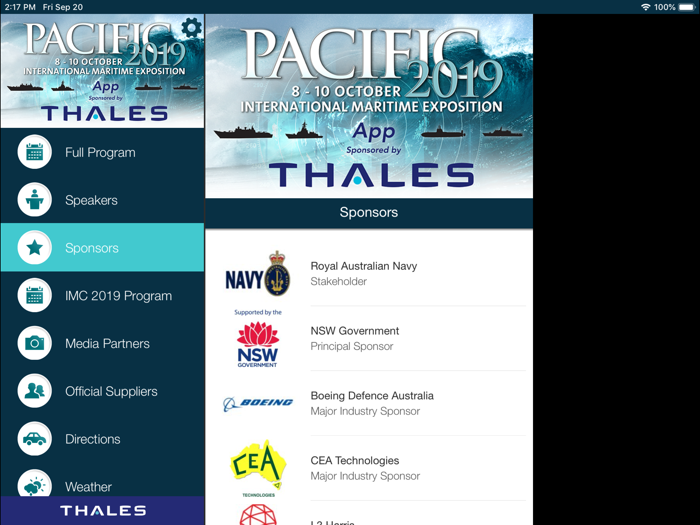
Task: Click the CEA Technologies logo
Action: 258,468
